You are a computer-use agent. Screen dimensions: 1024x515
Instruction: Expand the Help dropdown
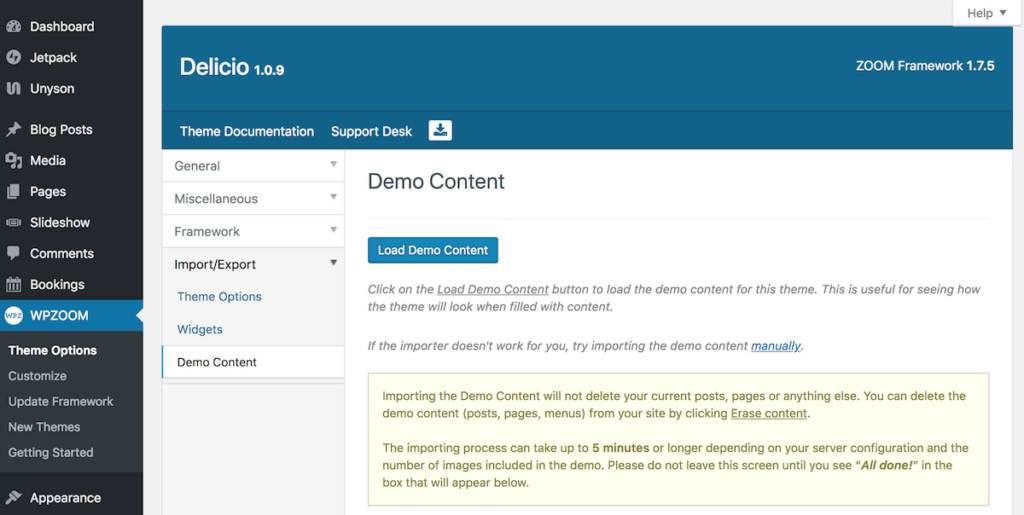click(x=987, y=13)
